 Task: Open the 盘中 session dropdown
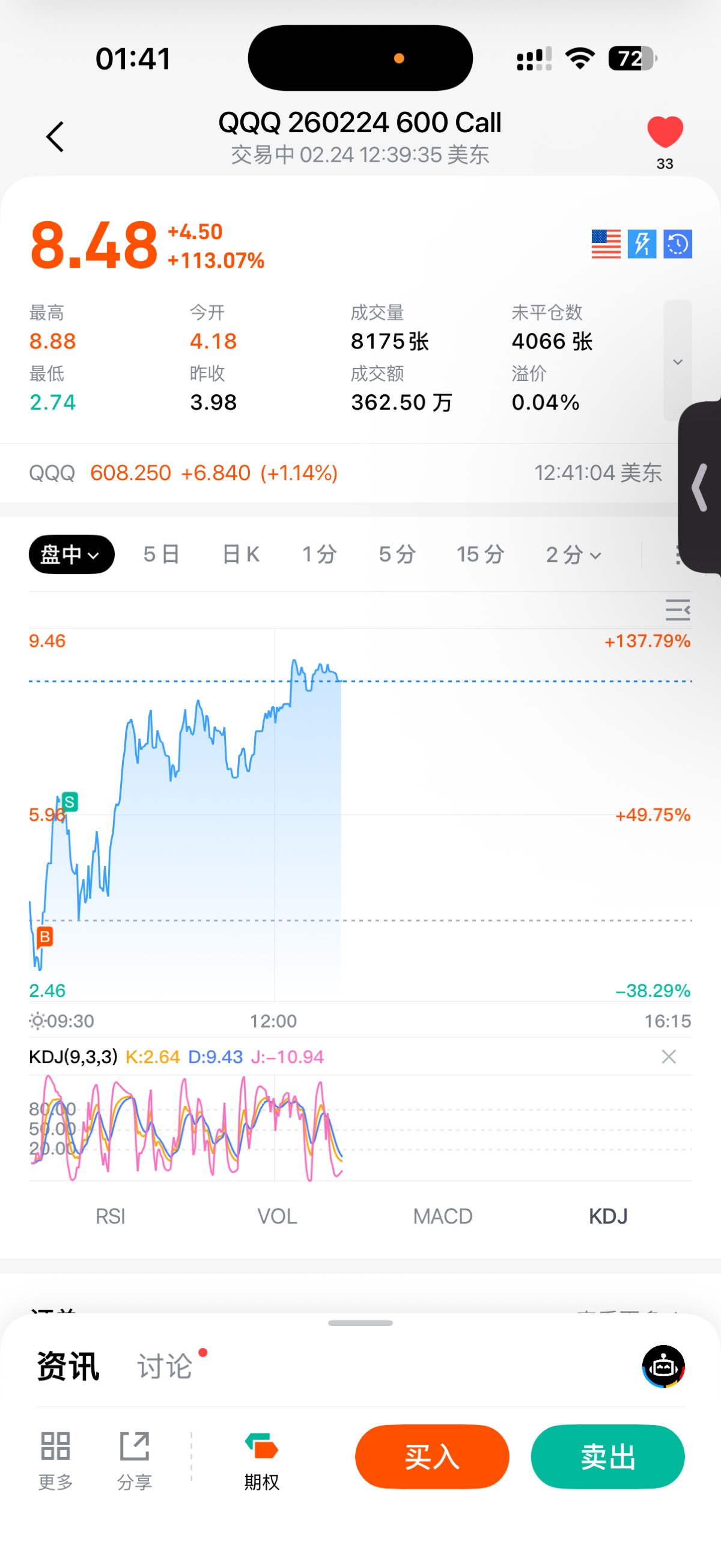(x=71, y=555)
